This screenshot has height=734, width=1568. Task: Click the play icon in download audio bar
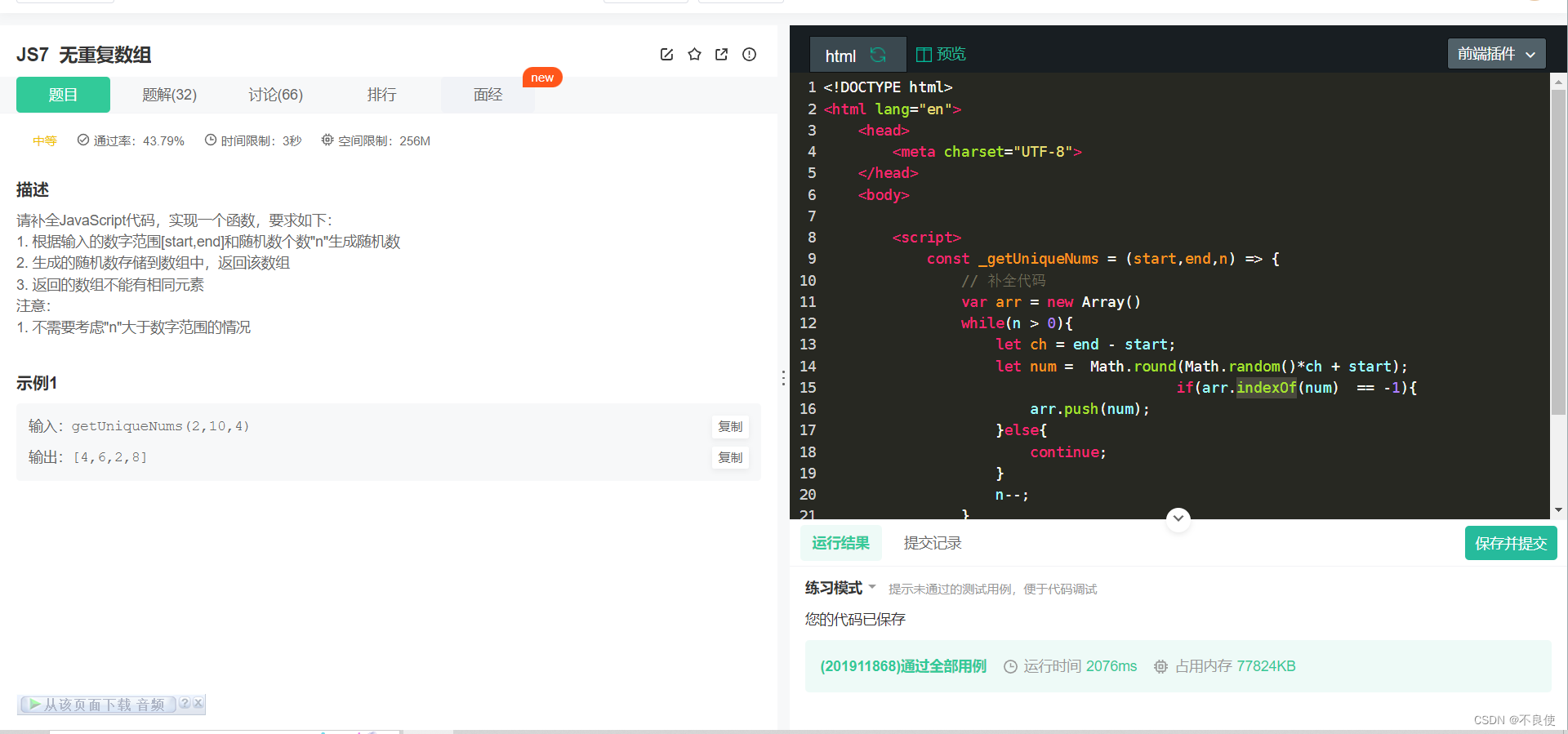[x=34, y=705]
